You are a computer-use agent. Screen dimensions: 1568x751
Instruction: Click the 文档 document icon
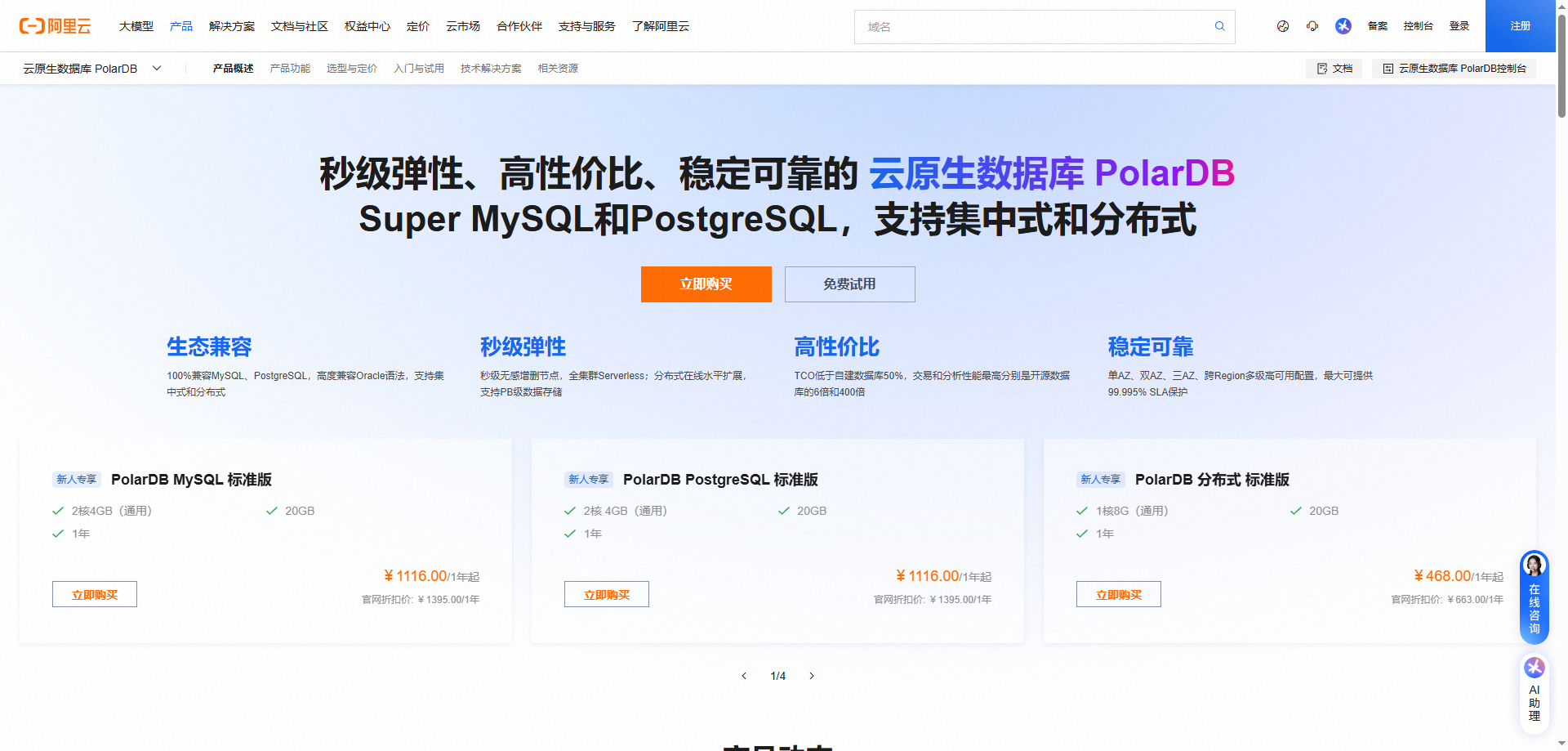pyautogui.click(x=1322, y=69)
